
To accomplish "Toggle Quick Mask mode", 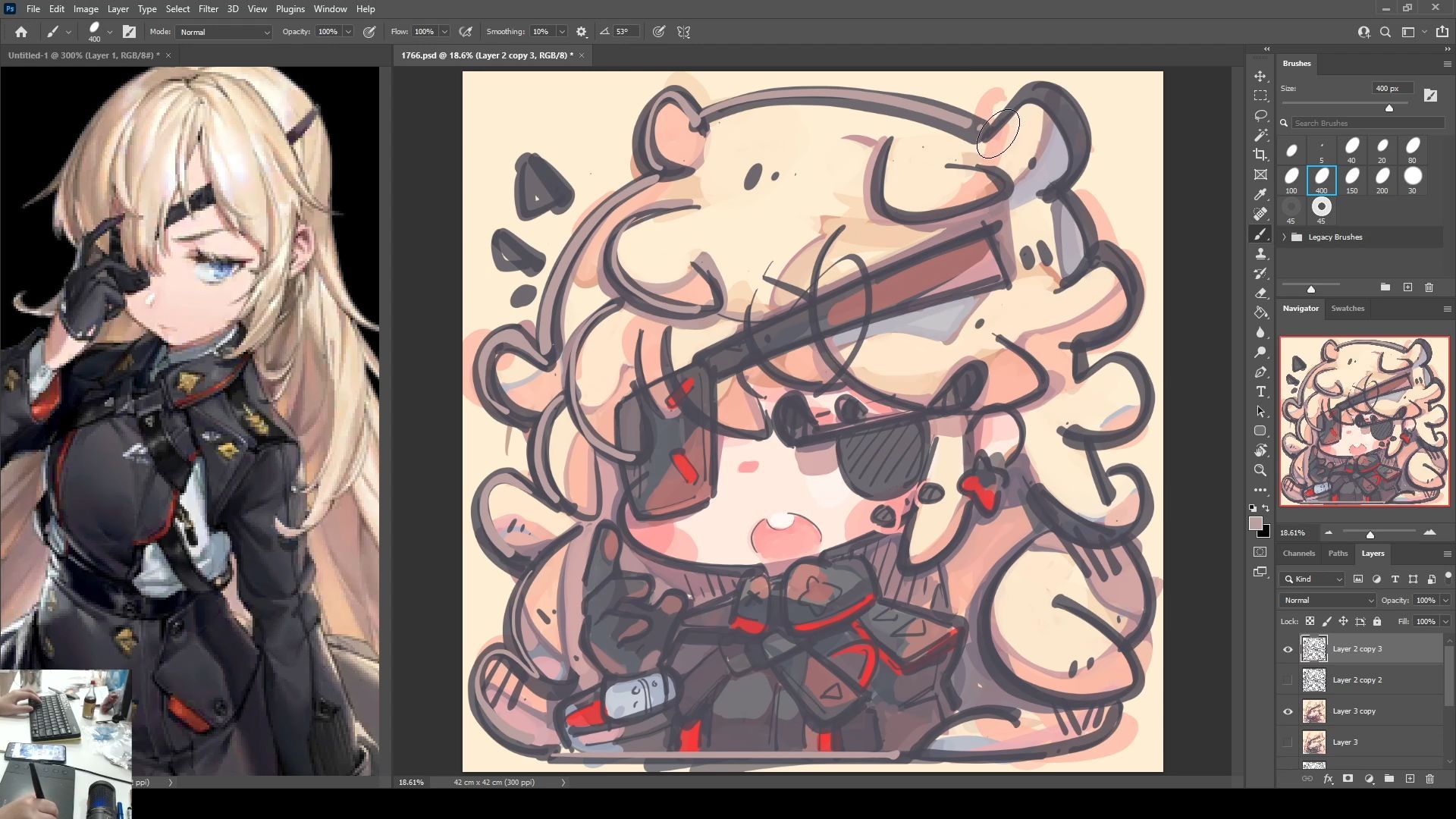I will [1260, 552].
